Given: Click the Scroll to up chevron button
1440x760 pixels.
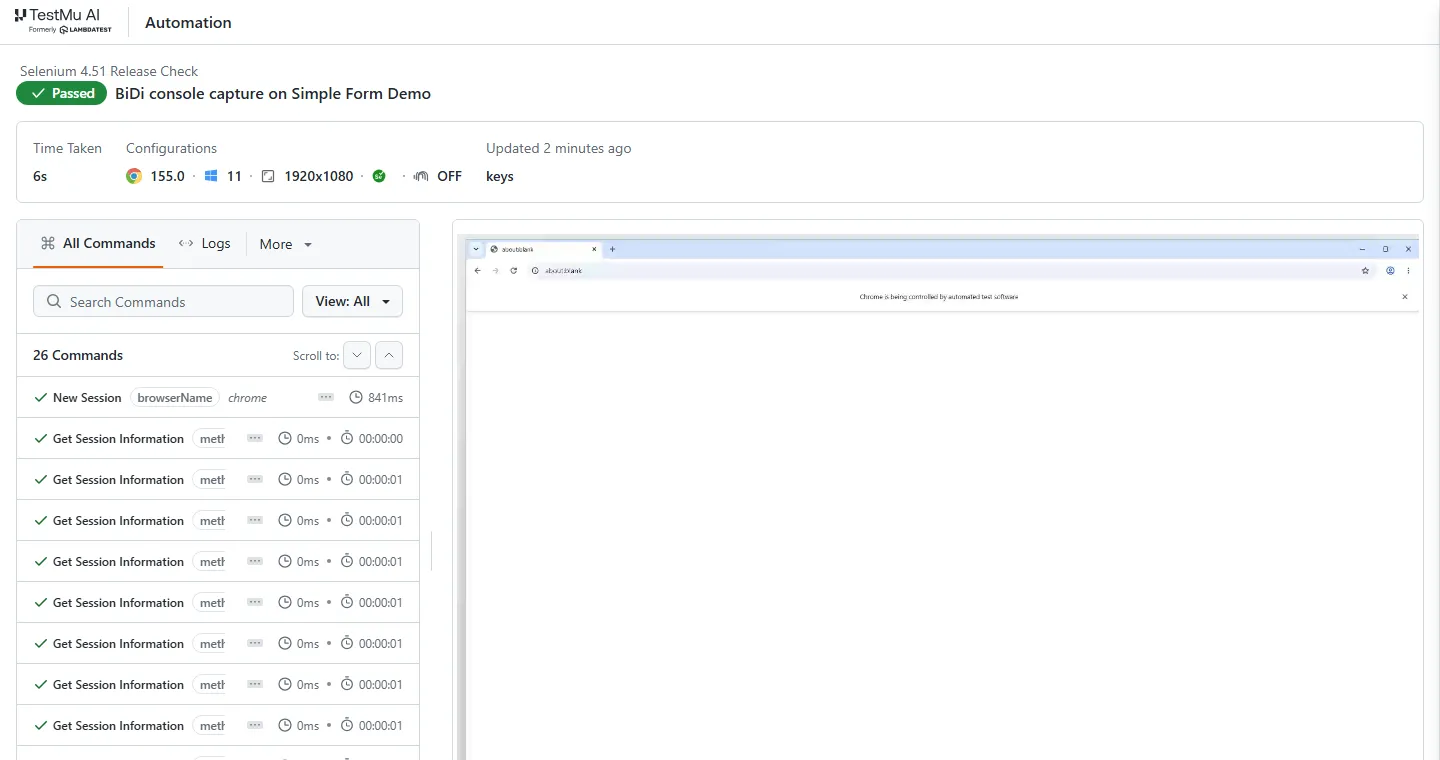Looking at the screenshot, I should tap(389, 355).
